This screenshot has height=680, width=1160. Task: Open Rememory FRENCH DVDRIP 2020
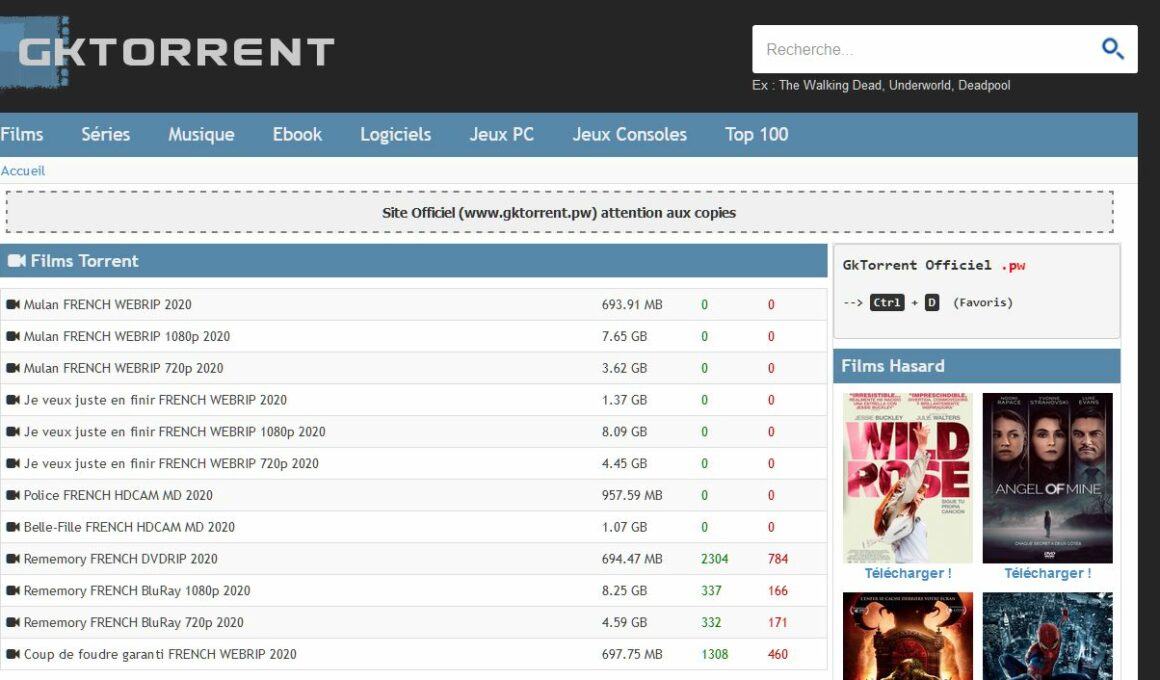point(121,559)
